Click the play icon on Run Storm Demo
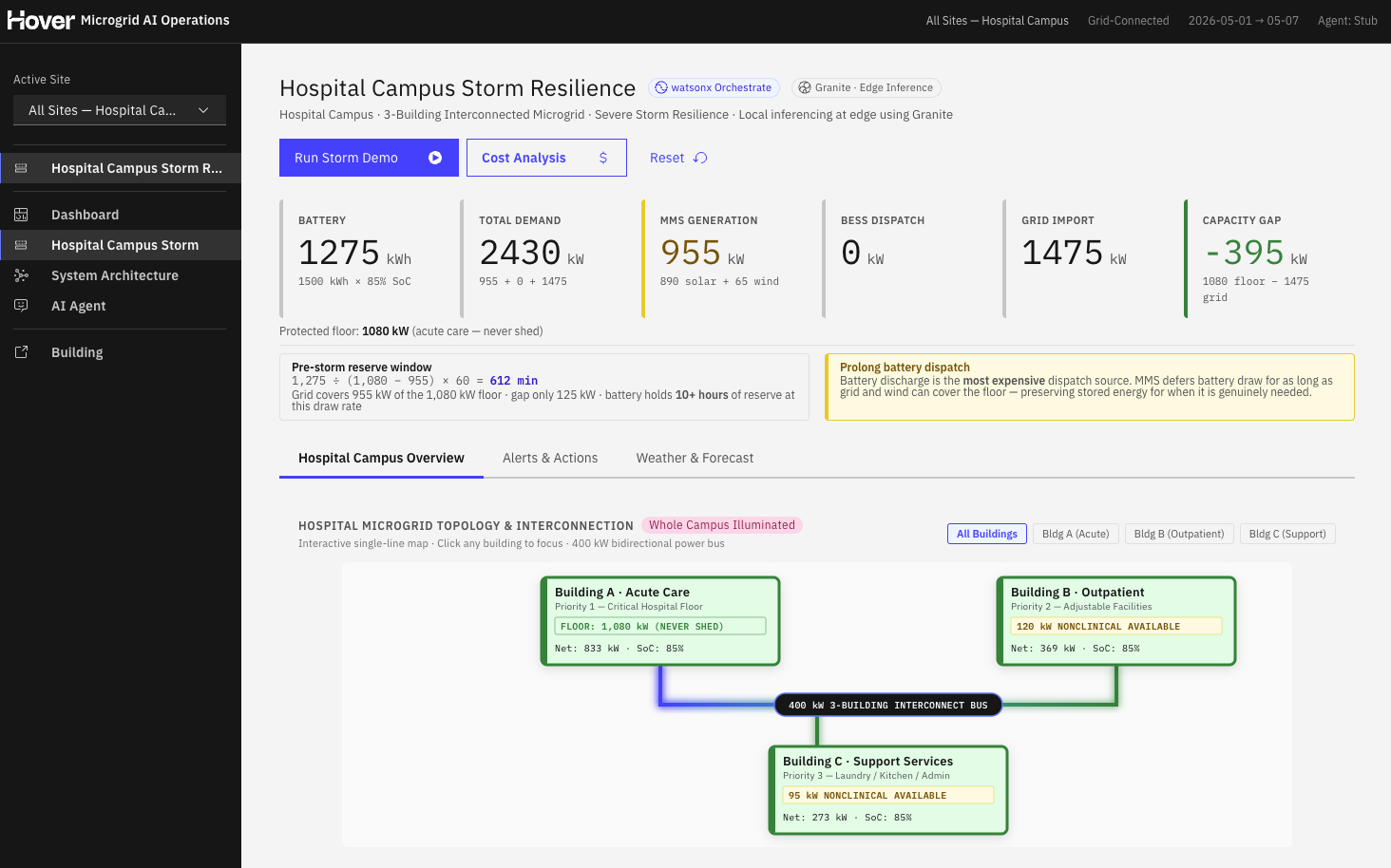The height and width of the screenshot is (868, 1391). click(x=435, y=158)
